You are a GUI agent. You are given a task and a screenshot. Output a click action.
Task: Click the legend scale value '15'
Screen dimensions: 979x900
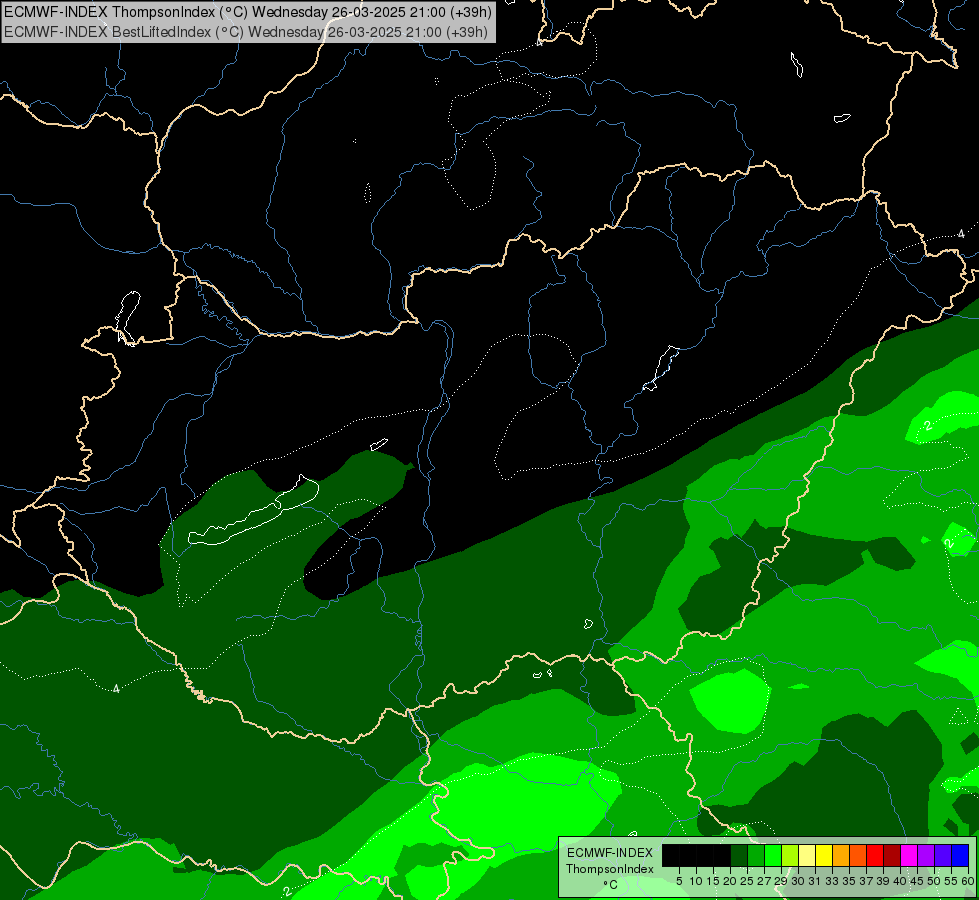point(713,881)
